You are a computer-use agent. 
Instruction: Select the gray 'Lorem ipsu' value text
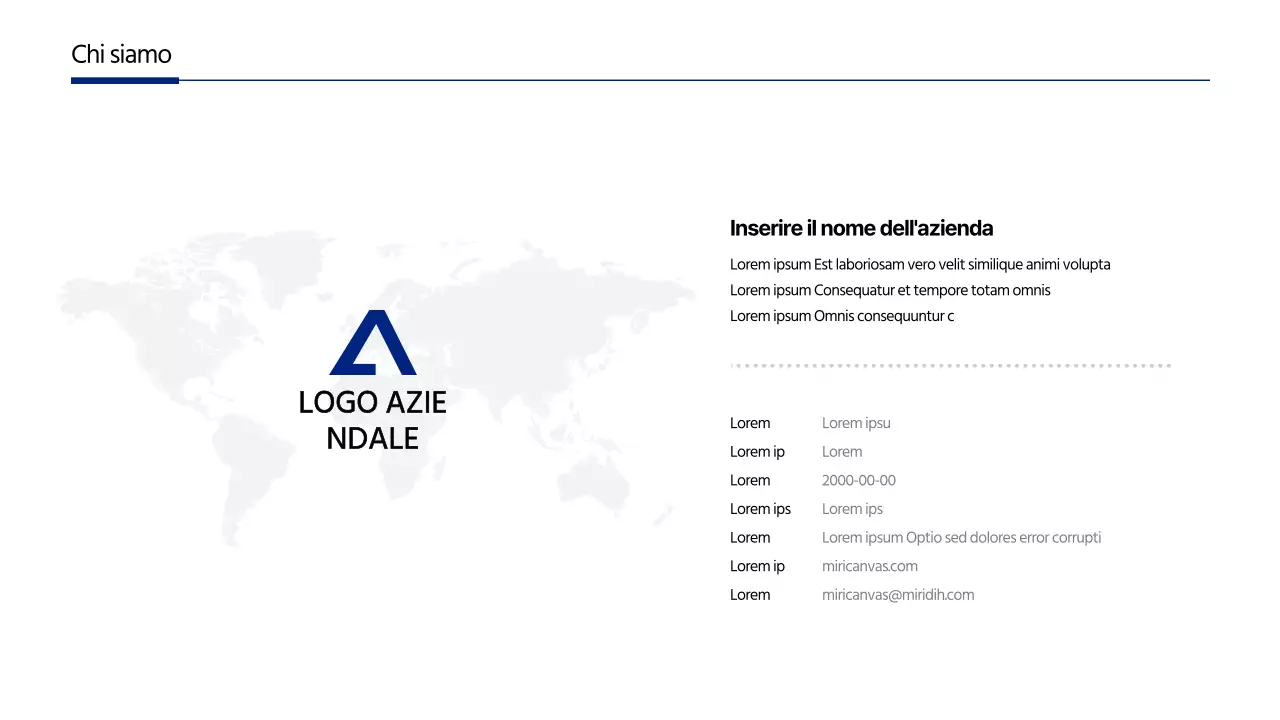tap(856, 424)
